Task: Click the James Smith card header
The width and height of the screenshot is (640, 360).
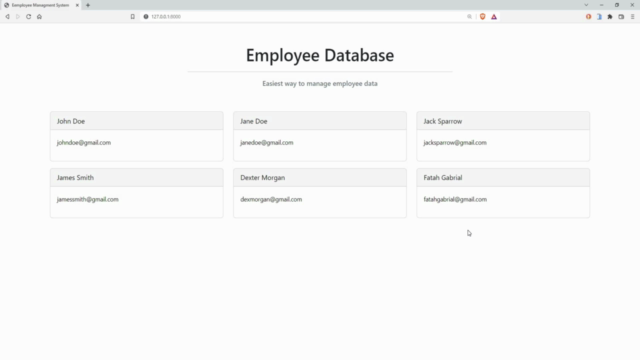Action: tap(137, 178)
